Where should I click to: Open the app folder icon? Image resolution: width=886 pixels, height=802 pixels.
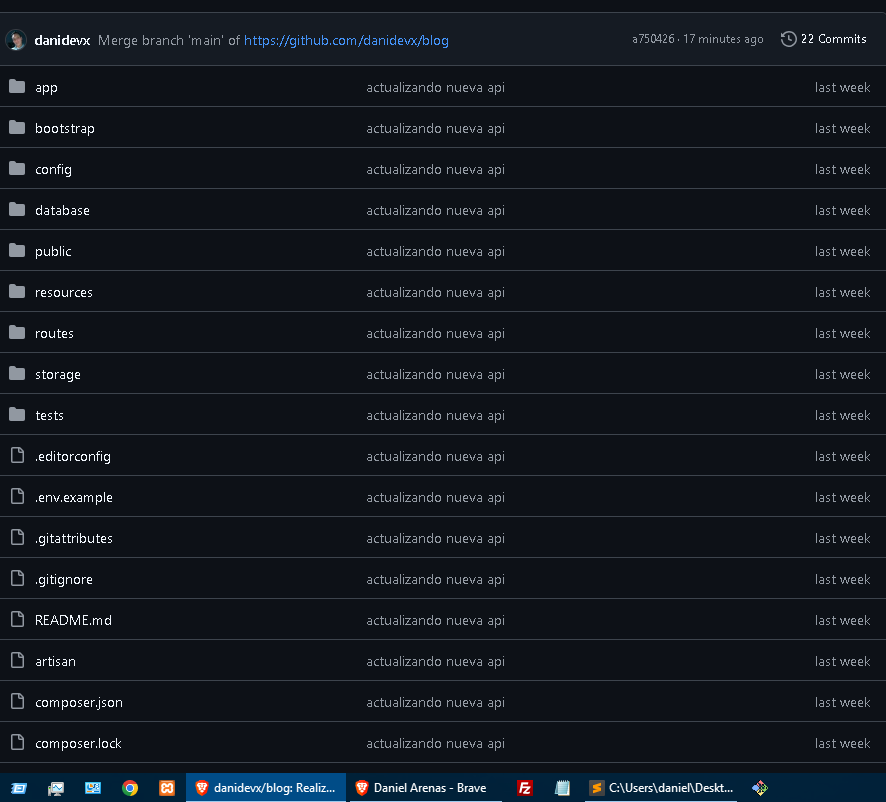click(x=17, y=86)
